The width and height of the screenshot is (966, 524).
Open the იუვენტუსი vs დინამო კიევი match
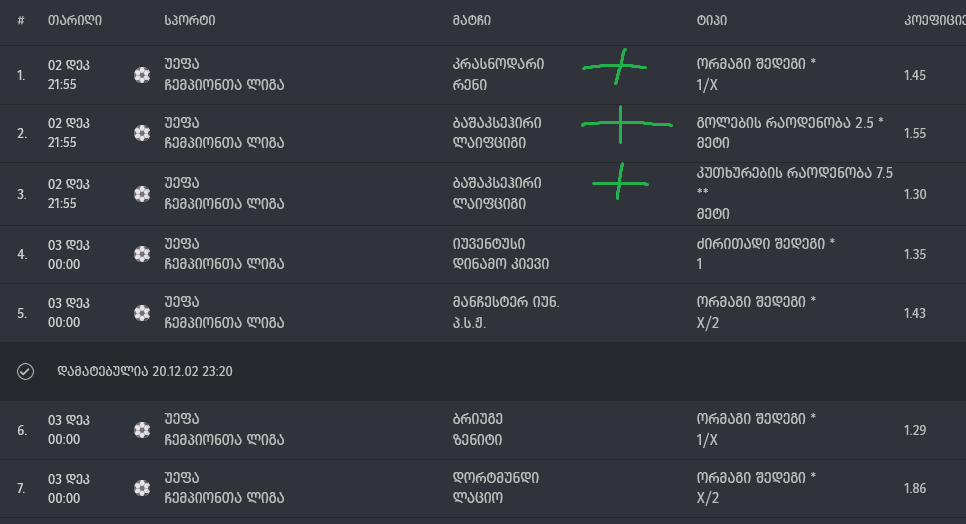click(501, 254)
